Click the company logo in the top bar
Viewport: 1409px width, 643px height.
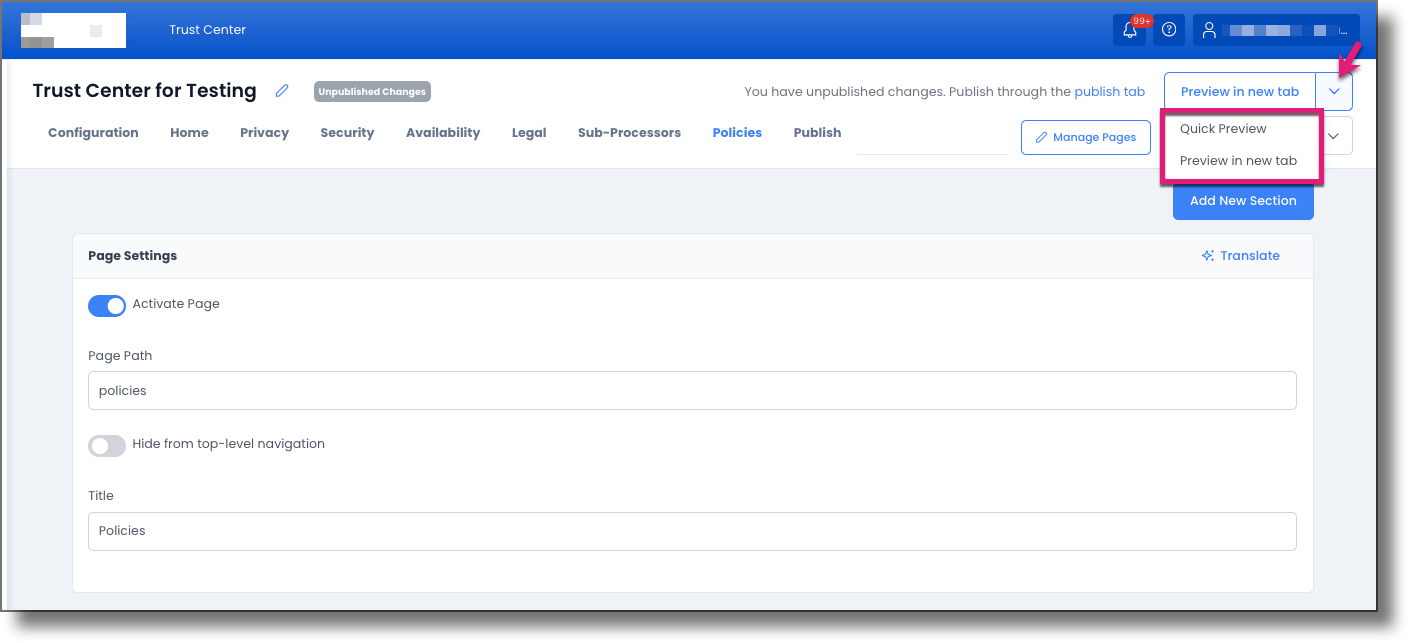coord(73,30)
